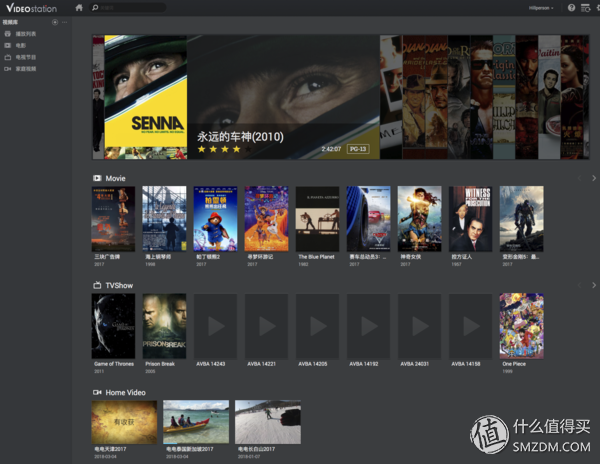The width and height of the screenshot is (600, 464).
Task: Show previous movies with left chevron
Action: click(579, 178)
